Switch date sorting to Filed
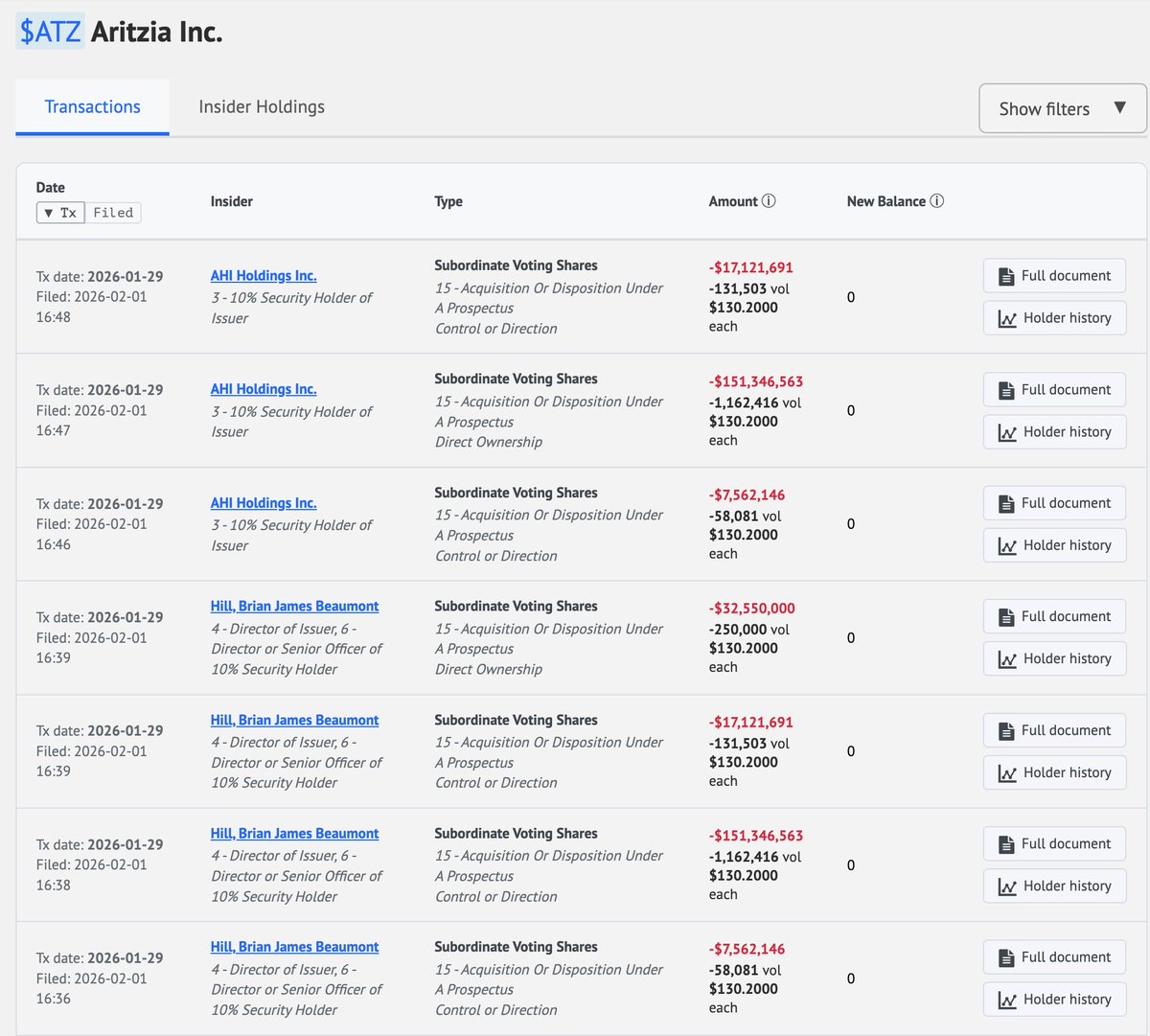 (x=113, y=213)
